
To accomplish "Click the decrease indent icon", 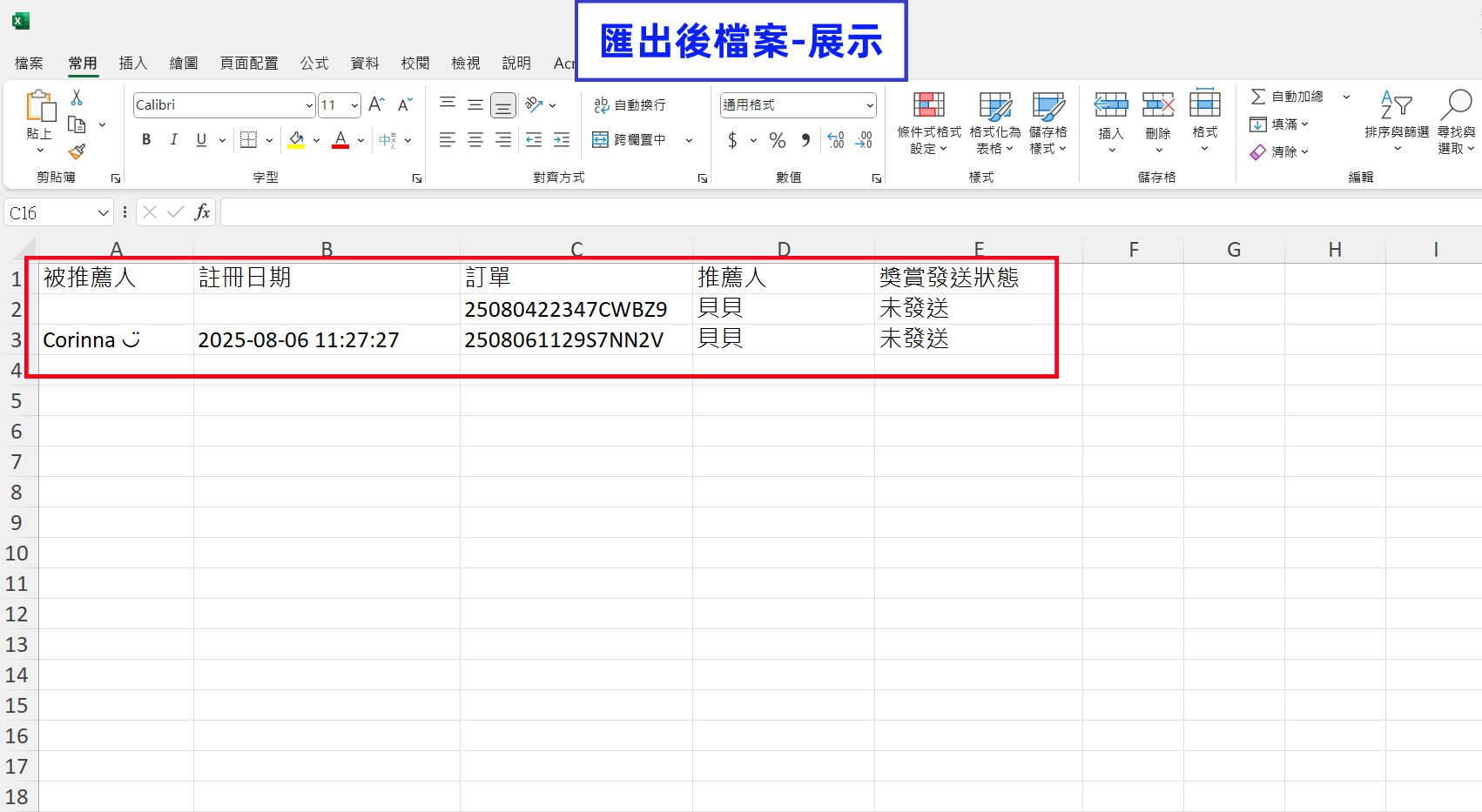I will 534,139.
